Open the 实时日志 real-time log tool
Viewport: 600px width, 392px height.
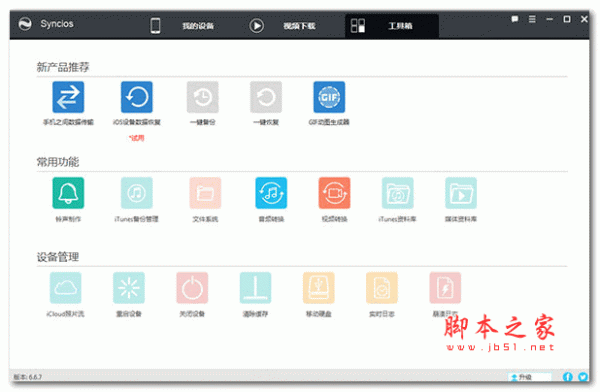point(382,288)
